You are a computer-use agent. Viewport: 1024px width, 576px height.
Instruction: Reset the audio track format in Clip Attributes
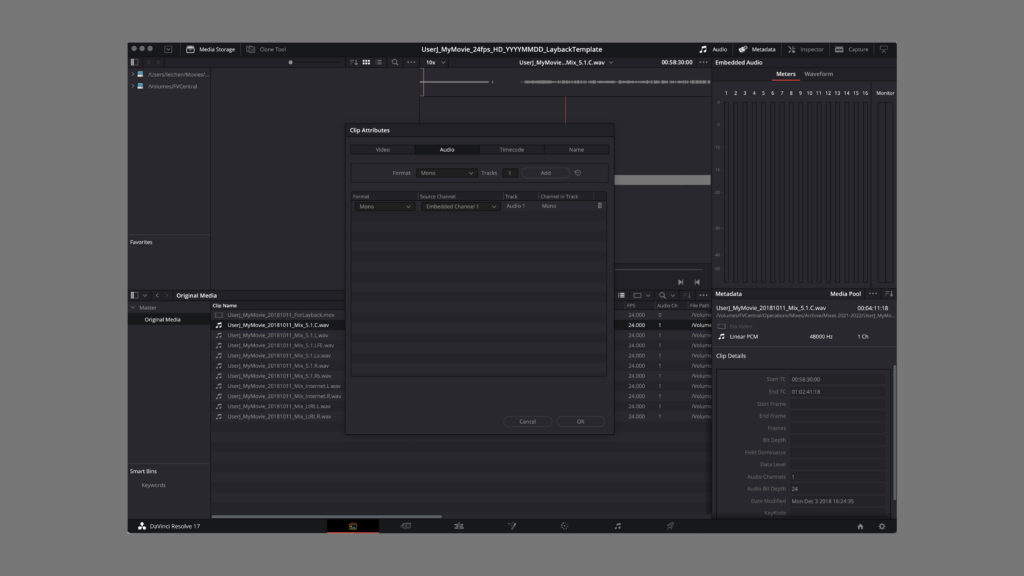577,173
